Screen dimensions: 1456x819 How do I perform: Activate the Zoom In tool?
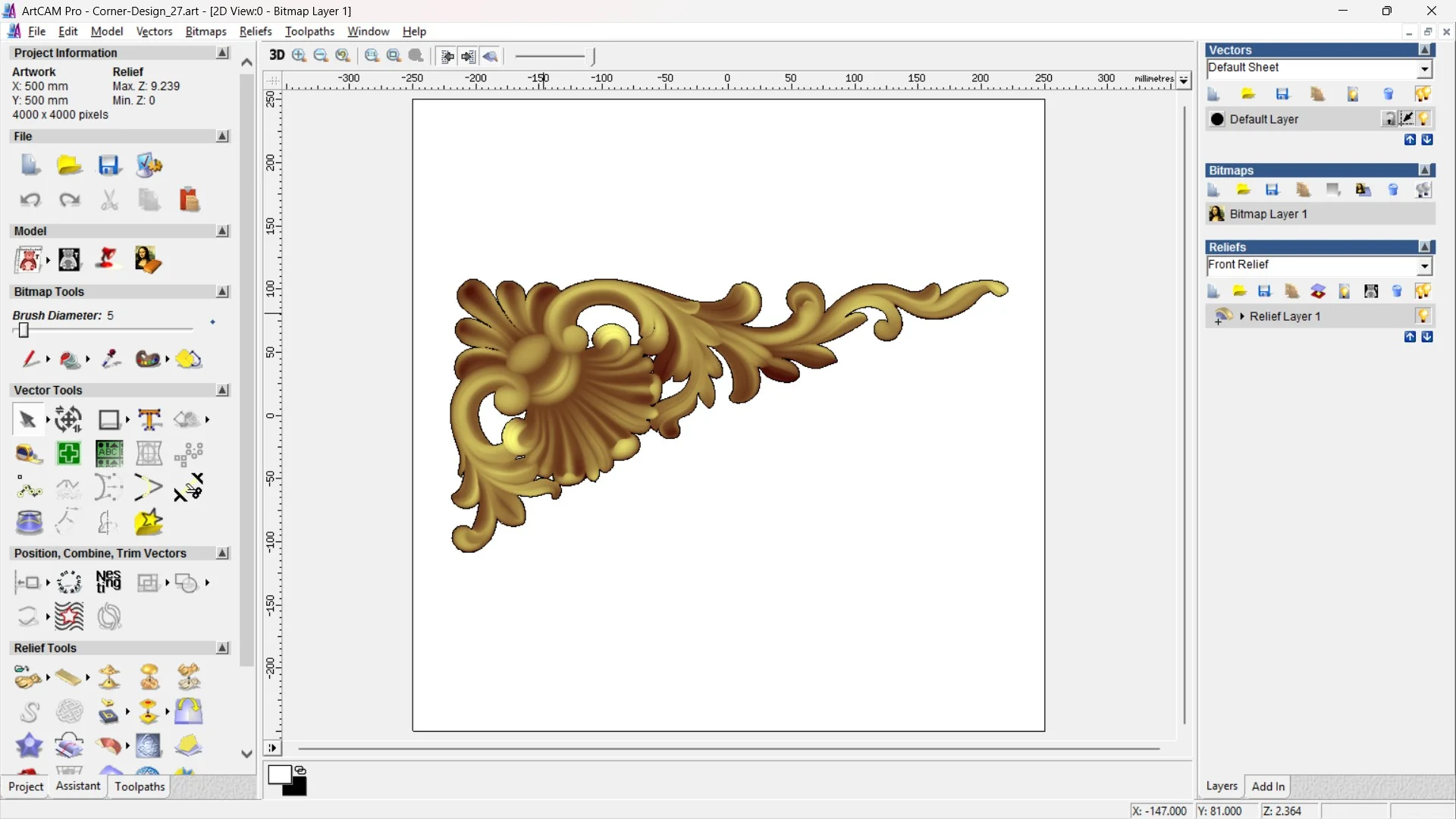click(x=298, y=55)
